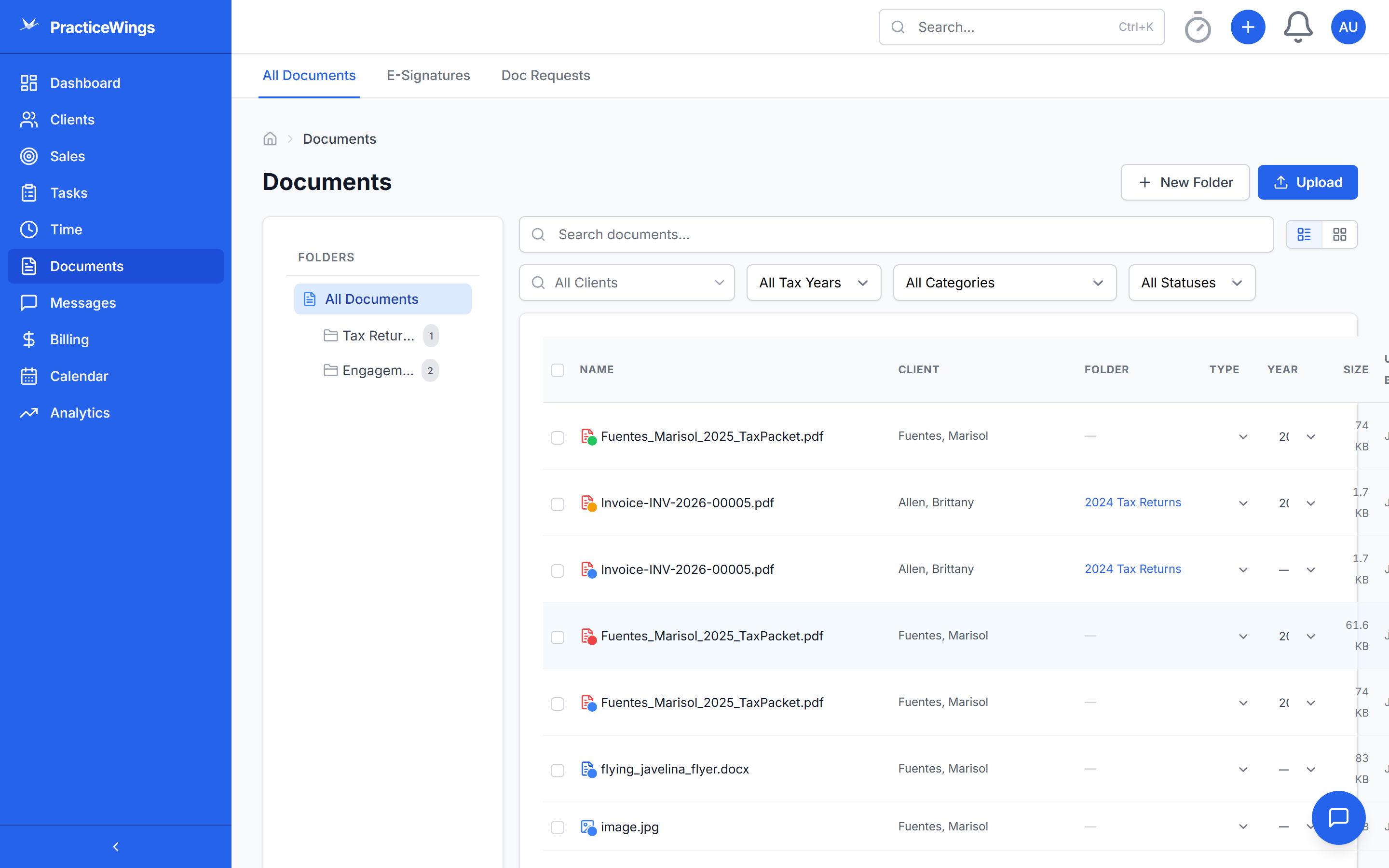Focus the global Search field
This screenshot has width=1389, height=868.
1021,27
